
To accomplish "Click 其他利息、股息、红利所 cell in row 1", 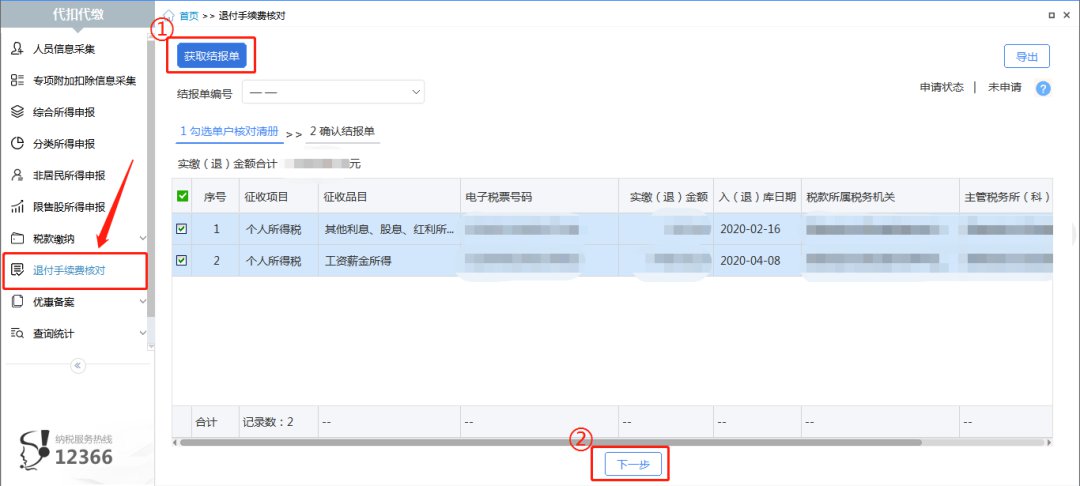I will point(389,229).
